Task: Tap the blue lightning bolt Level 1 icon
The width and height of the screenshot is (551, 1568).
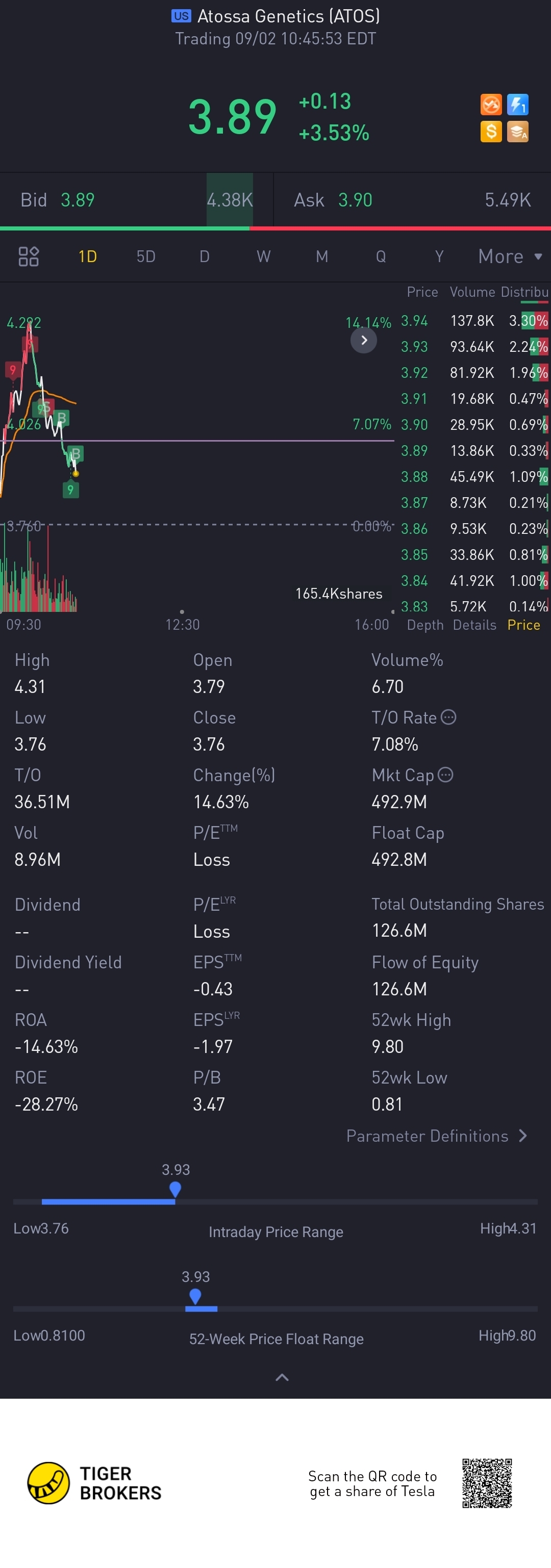Action: click(517, 105)
